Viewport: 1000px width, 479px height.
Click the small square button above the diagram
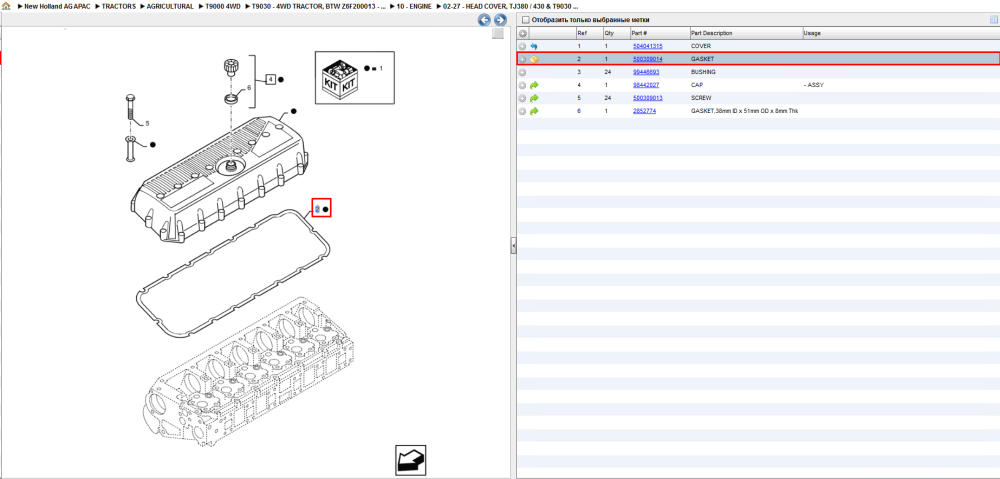499,34
